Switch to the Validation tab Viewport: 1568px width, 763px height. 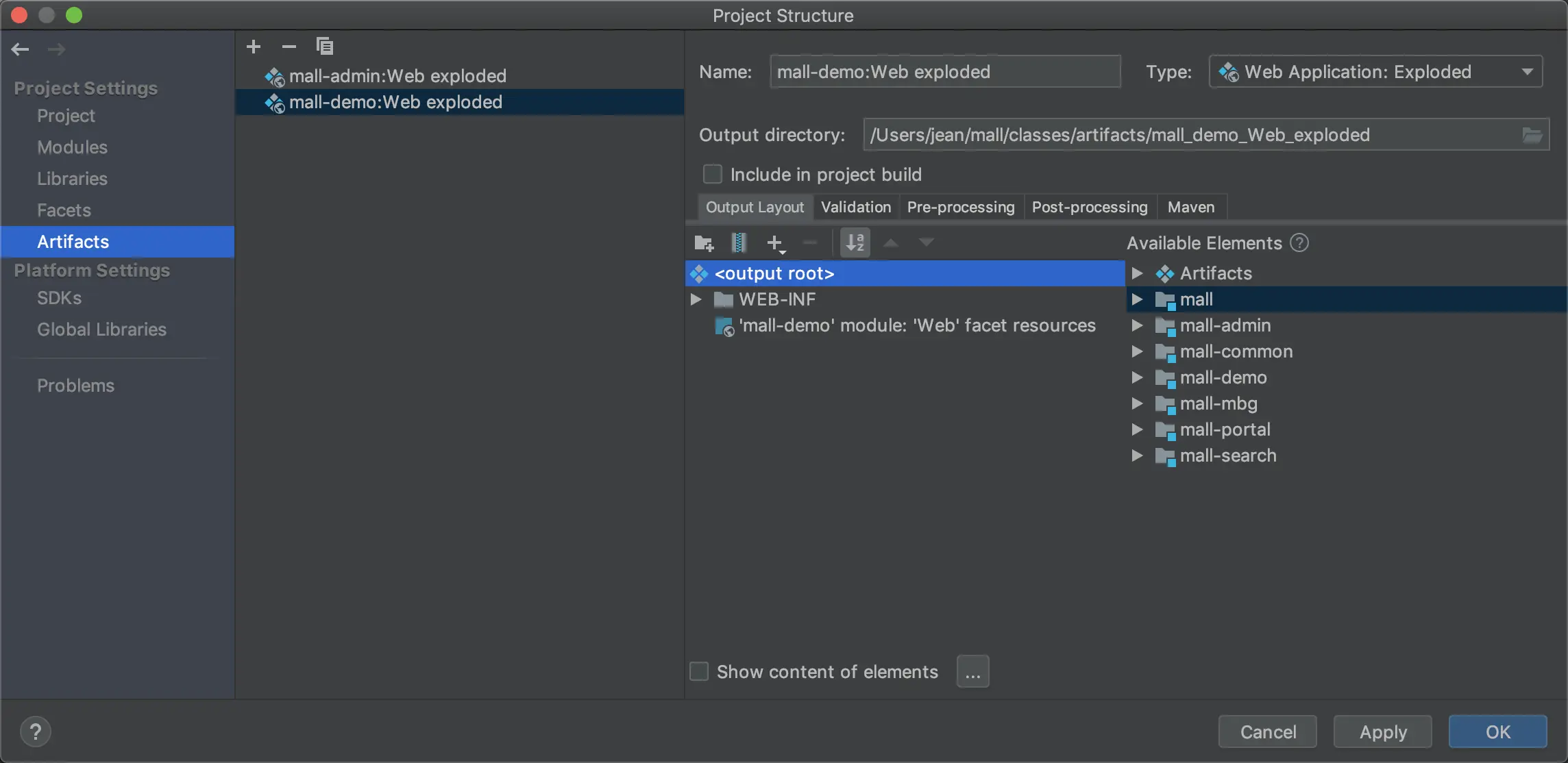855,207
